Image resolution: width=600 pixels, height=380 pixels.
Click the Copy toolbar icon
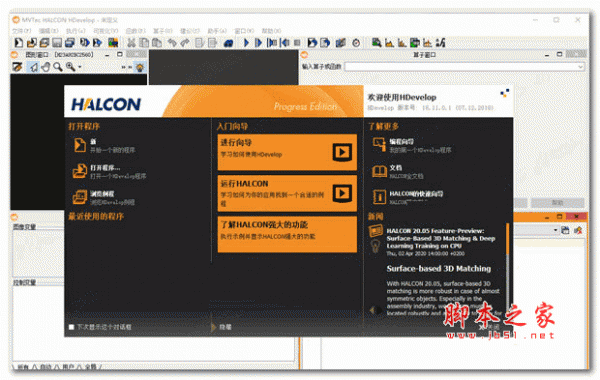(144, 42)
